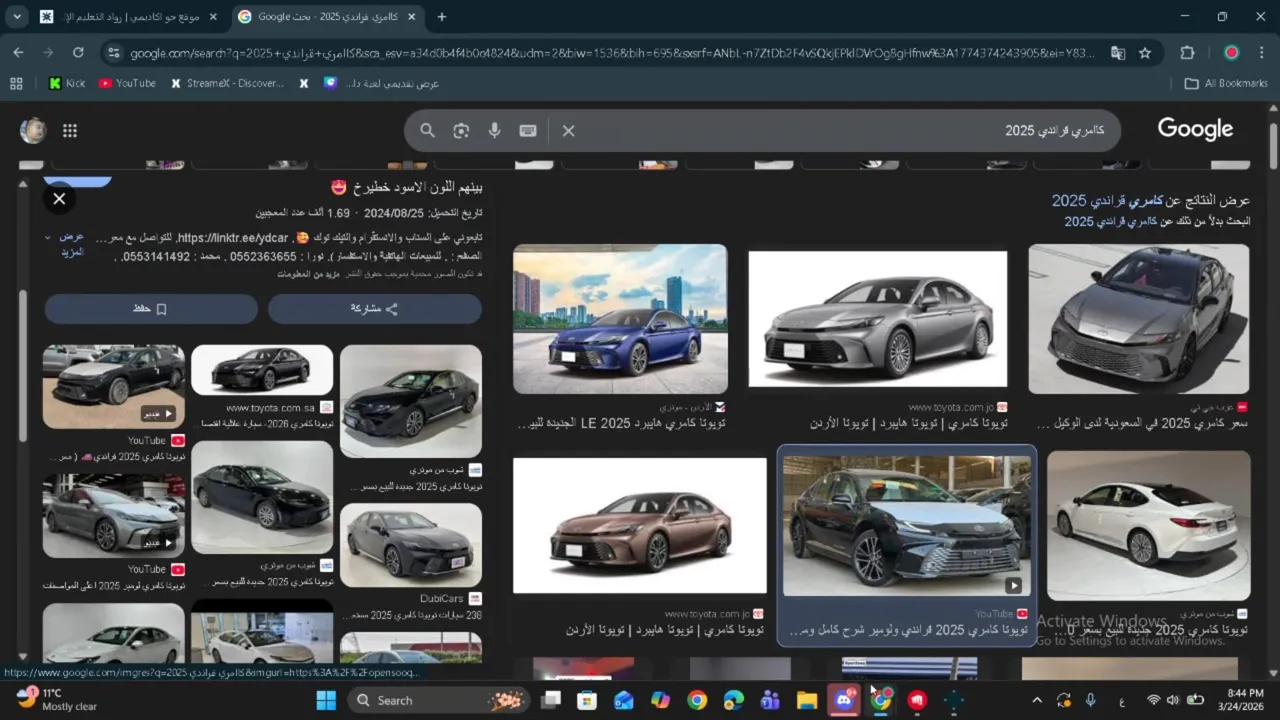Select the Google كامري قراندي 2025 tab
Screen dimensions: 1280x720
point(328,17)
